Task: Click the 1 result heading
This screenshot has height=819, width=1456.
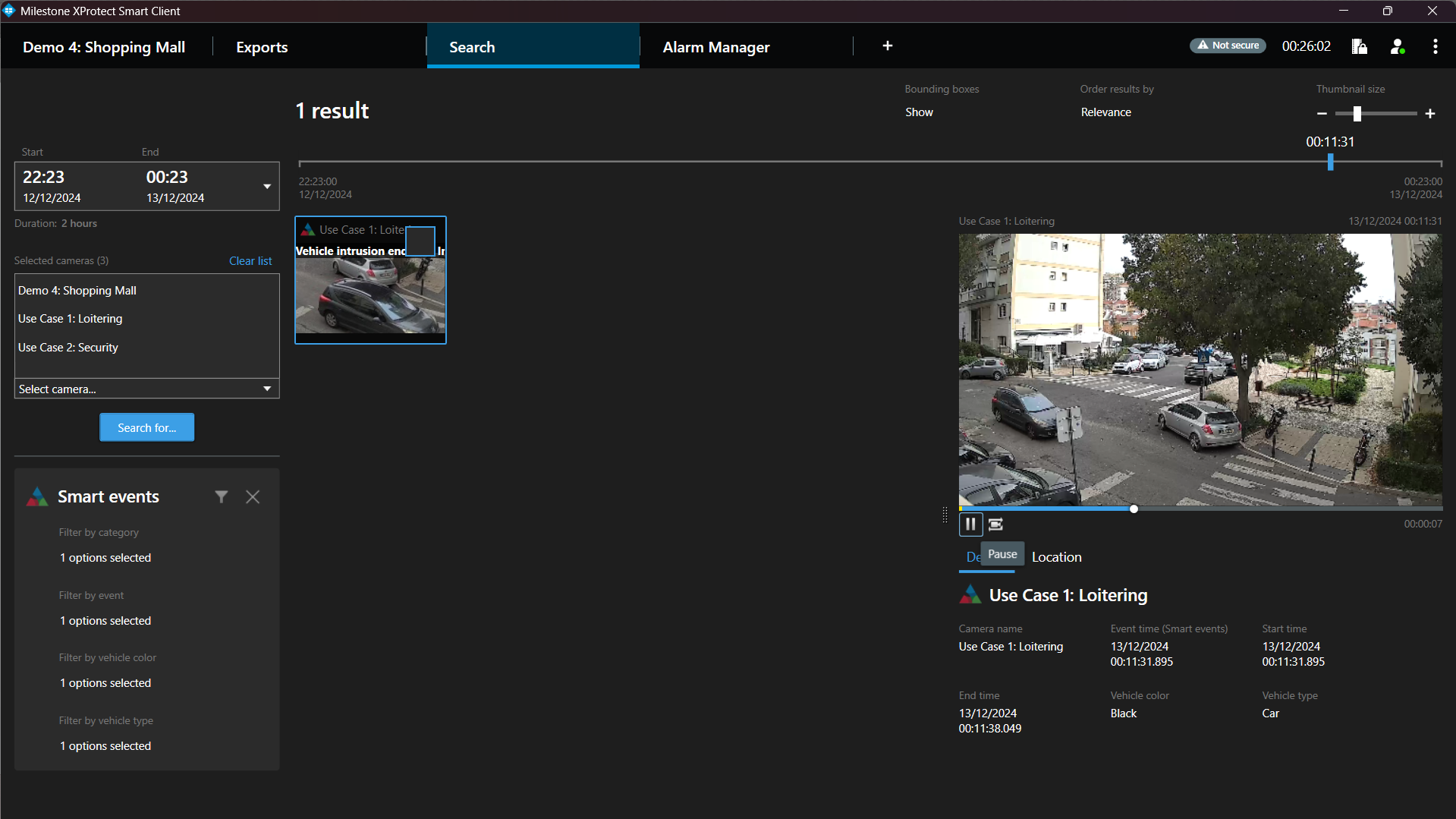Action: [x=332, y=111]
